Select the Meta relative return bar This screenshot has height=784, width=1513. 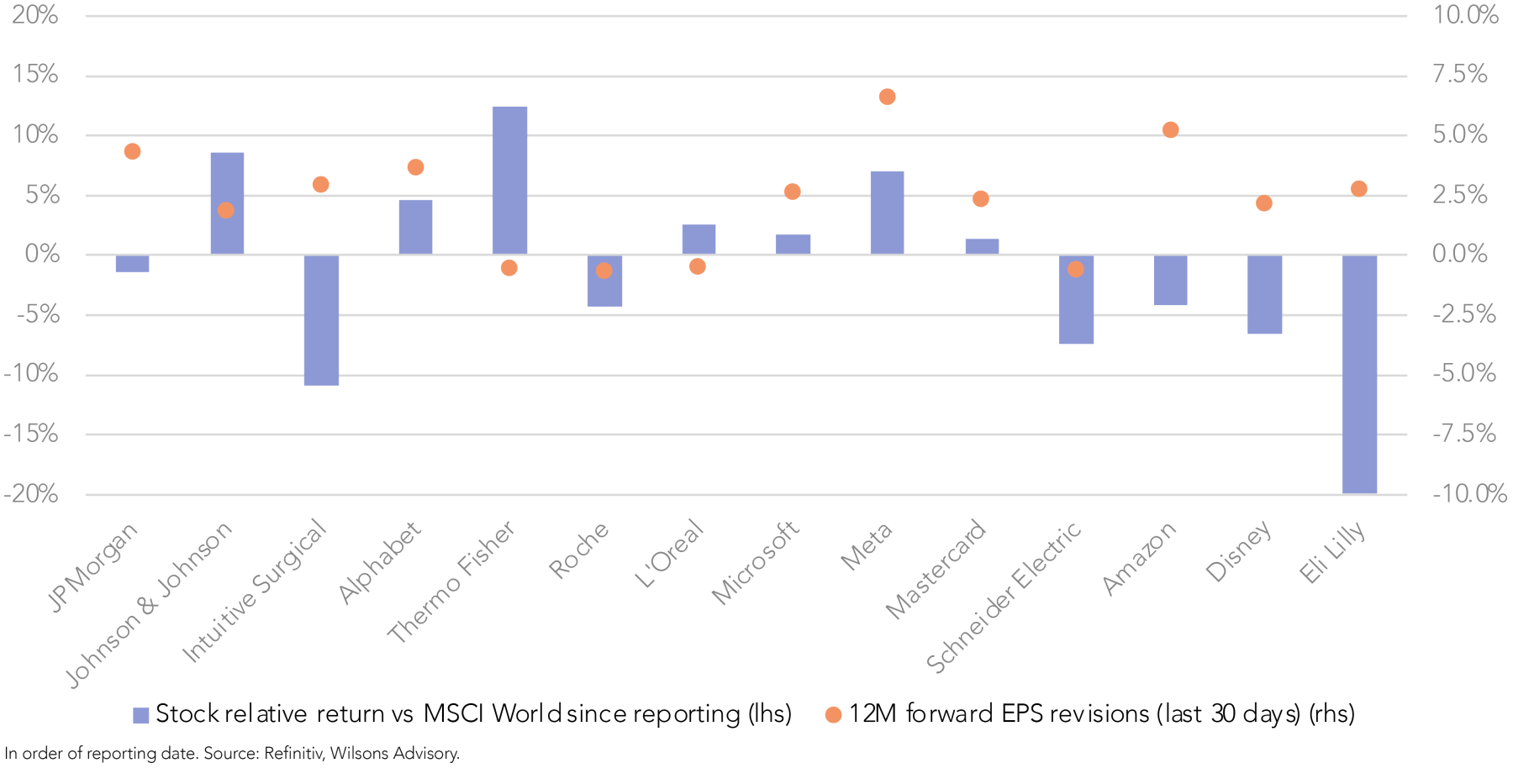[x=887, y=213]
